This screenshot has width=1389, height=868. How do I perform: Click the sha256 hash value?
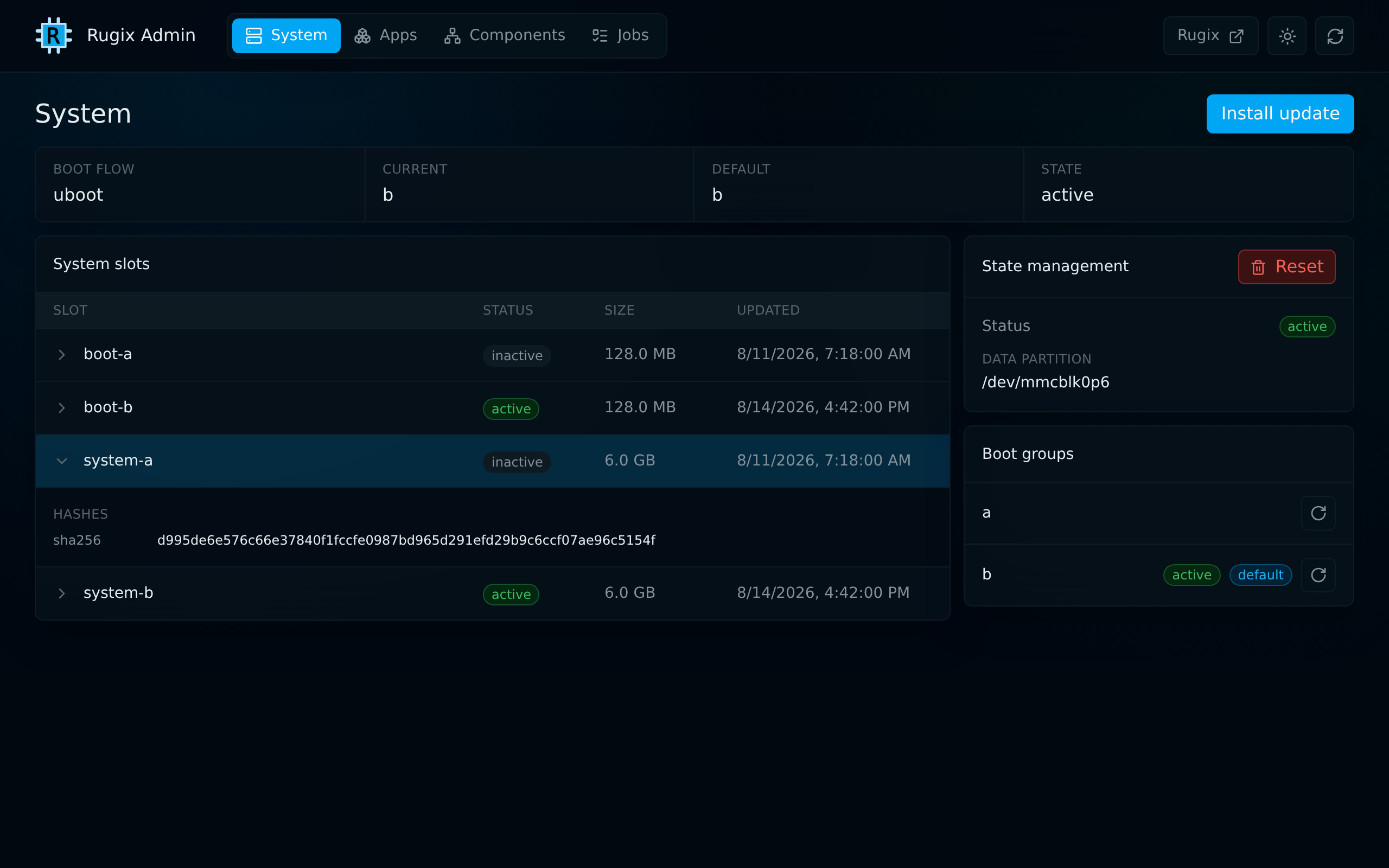click(406, 540)
